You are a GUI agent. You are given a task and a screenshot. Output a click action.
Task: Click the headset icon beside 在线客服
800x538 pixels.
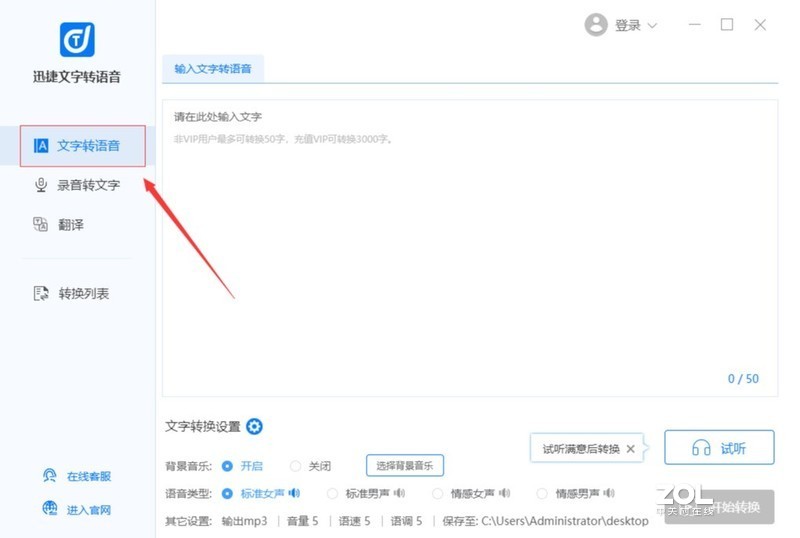coord(49,476)
